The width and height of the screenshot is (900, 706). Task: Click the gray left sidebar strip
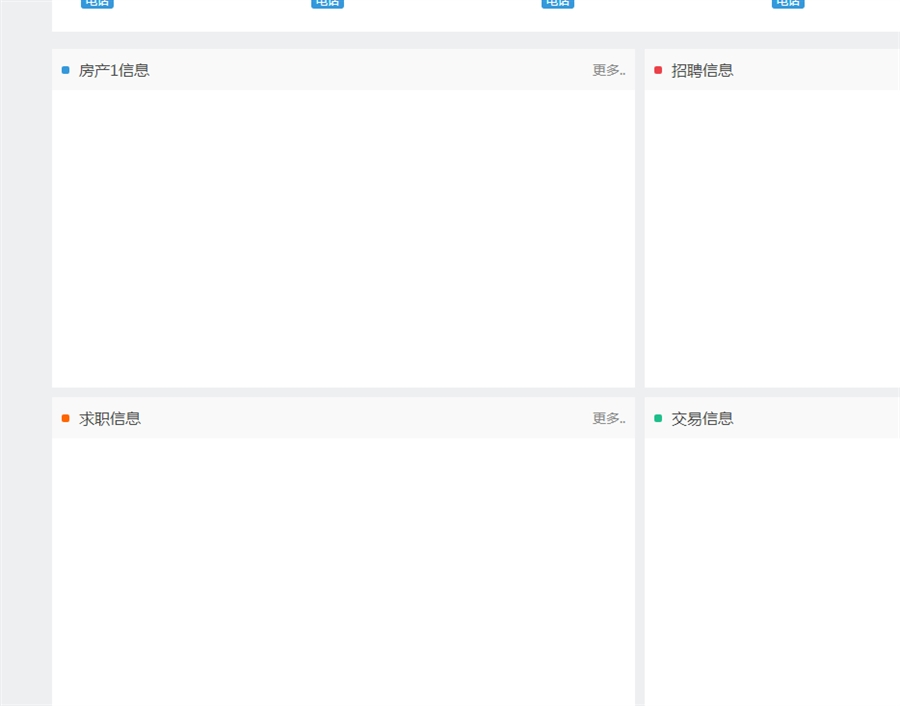[x=25, y=350]
